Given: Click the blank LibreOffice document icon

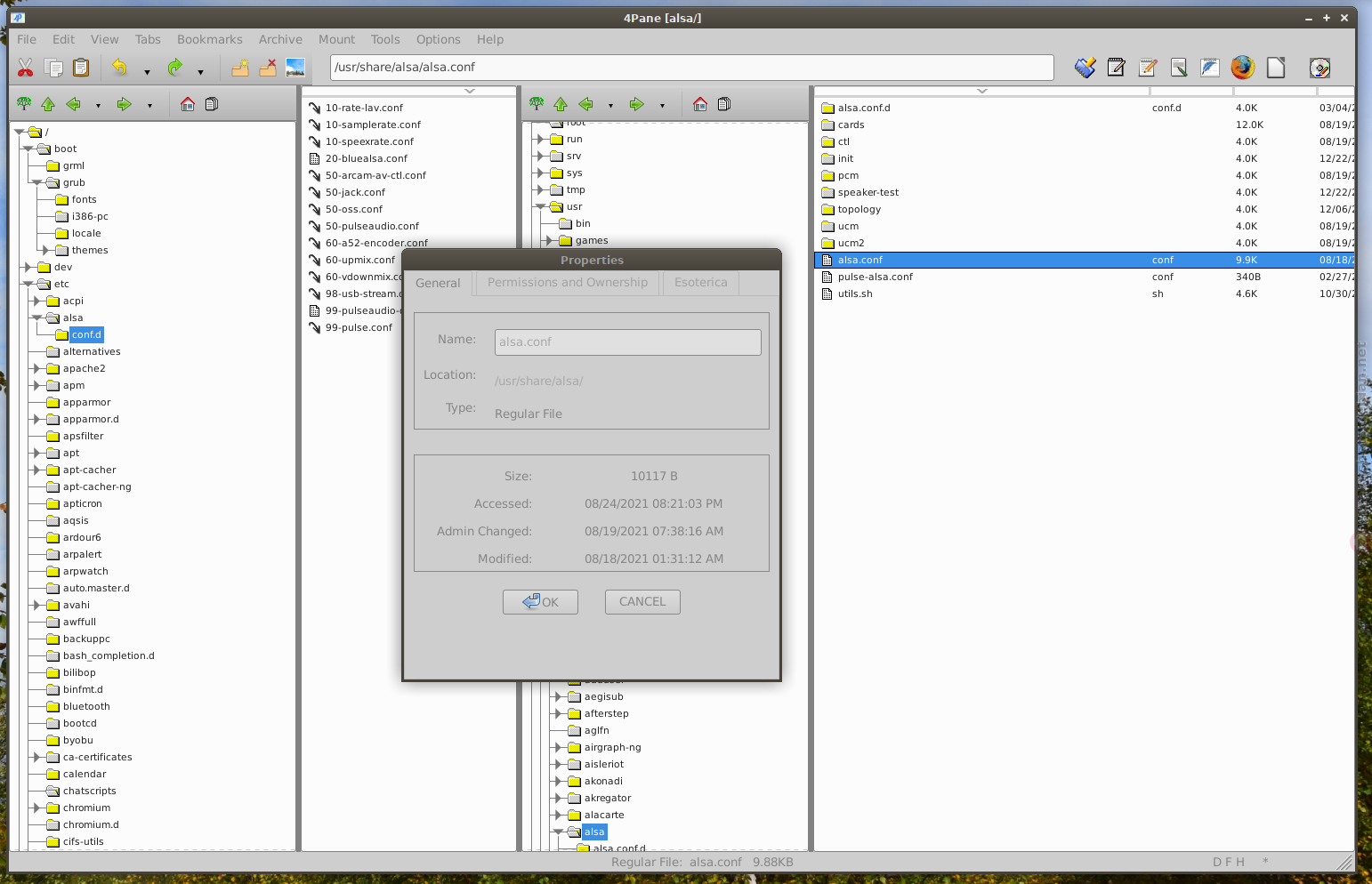Looking at the screenshot, I should pyautogui.click(x=1276, y=68).
